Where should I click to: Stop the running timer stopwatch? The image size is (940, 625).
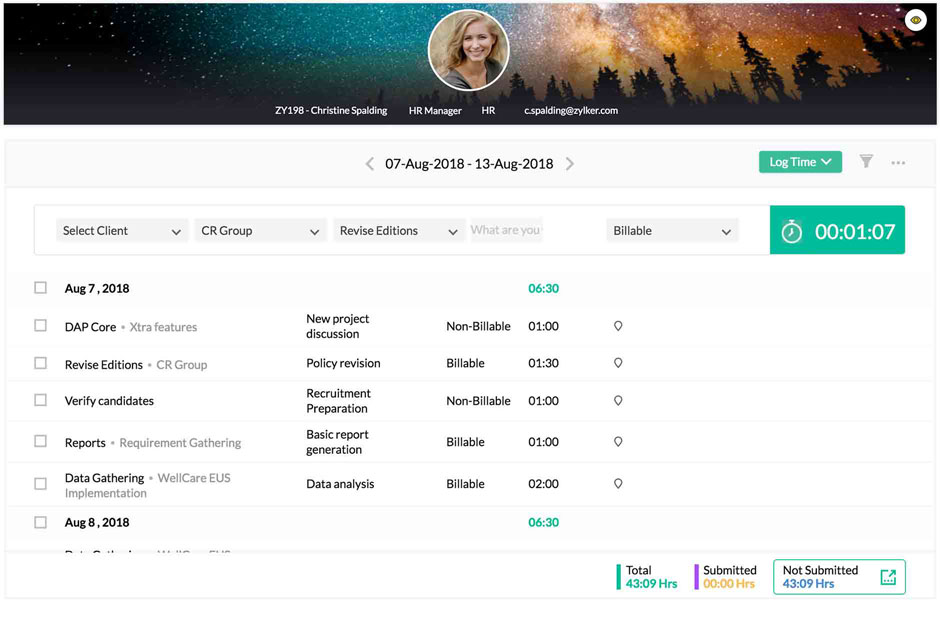[791, 230]
